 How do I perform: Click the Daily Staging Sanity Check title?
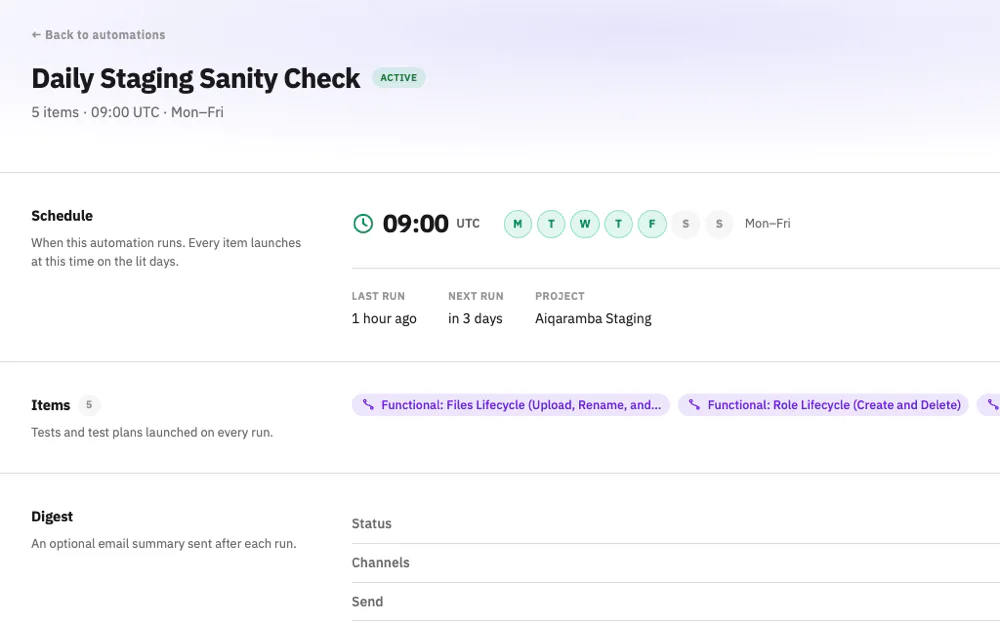(196, 78)
